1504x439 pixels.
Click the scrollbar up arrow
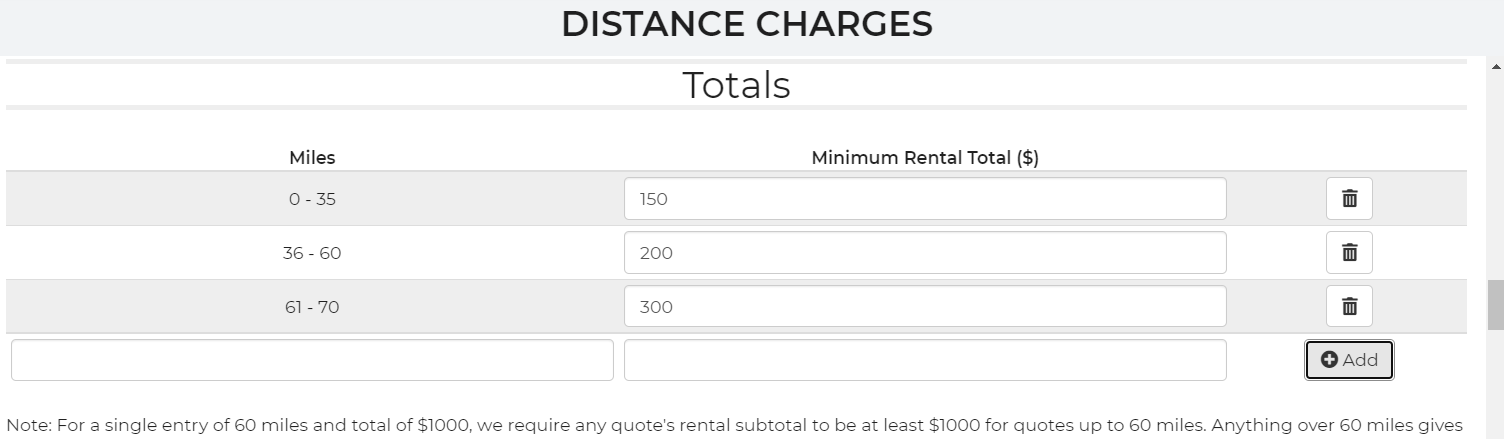(1495, 66)
